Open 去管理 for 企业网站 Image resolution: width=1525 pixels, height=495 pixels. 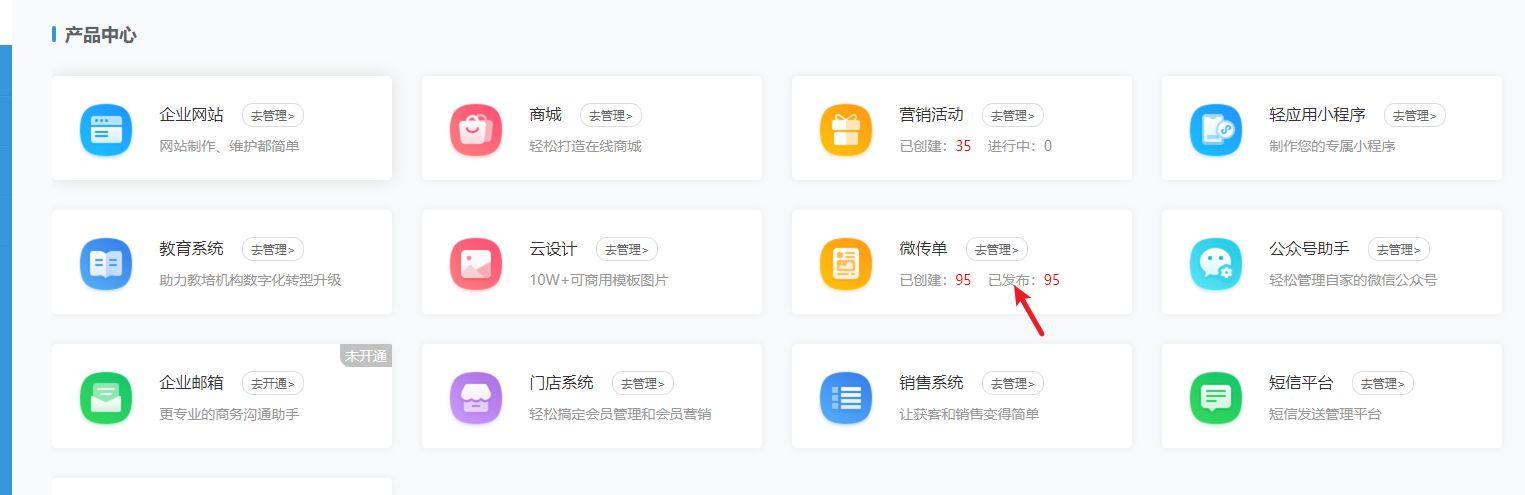click(273, 115)
